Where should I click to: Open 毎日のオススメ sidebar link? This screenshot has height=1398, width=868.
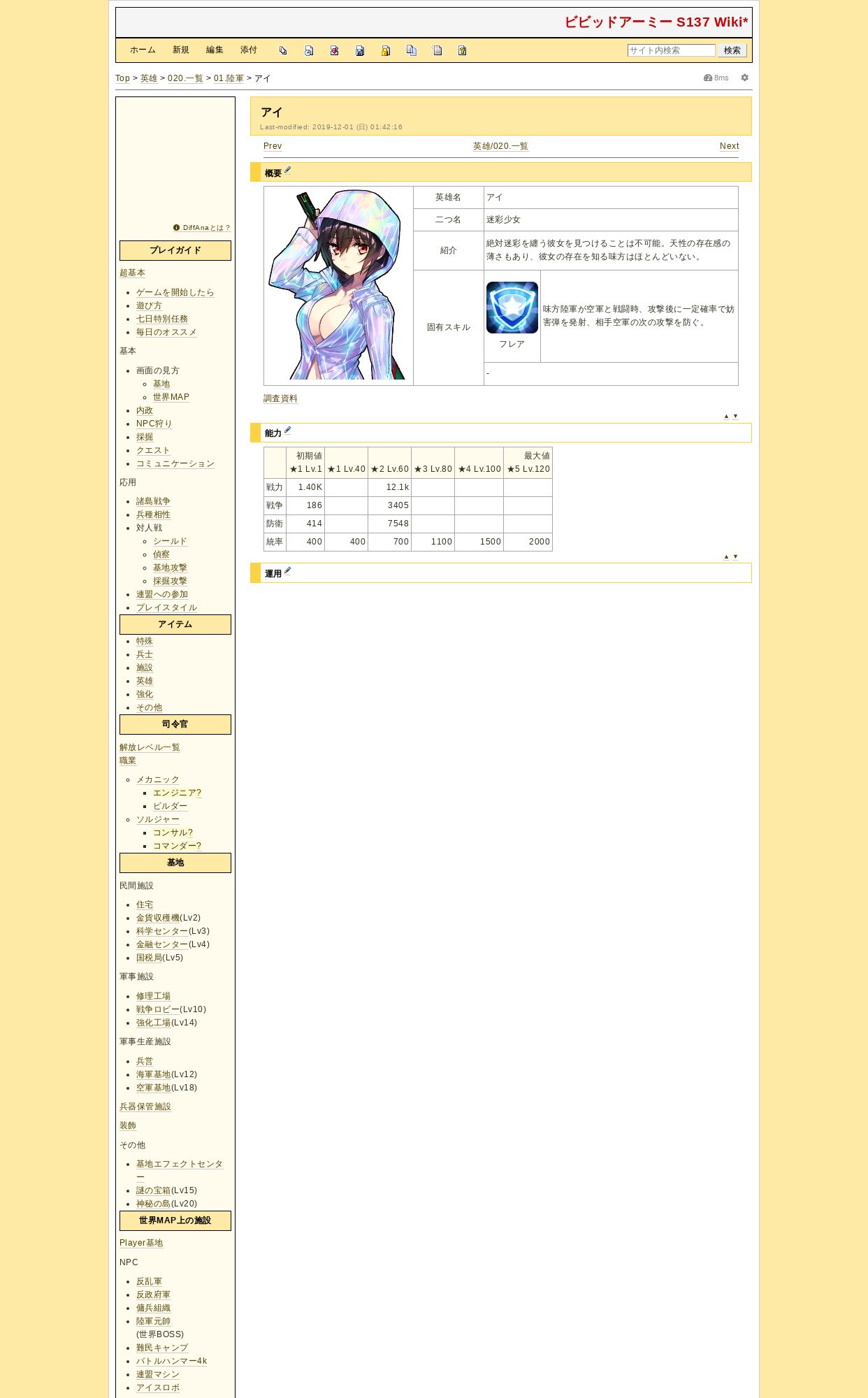tap(166, 332)
